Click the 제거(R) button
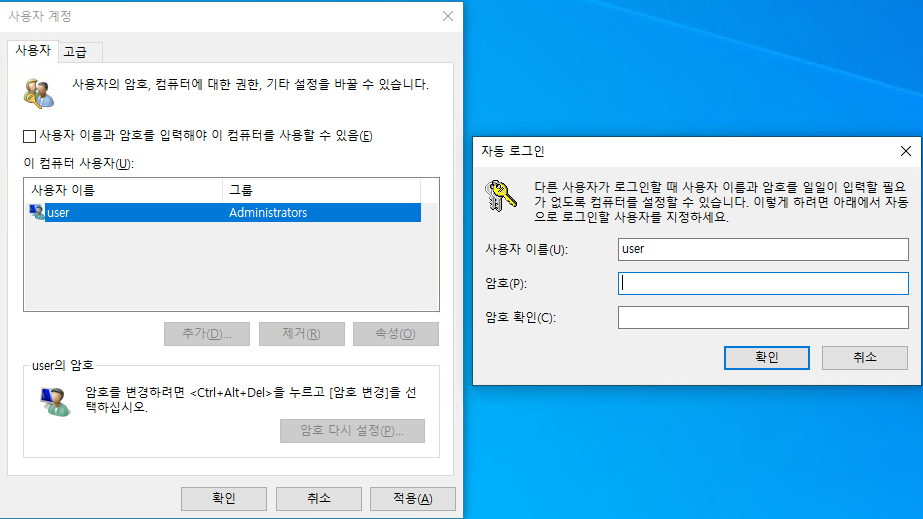The image size is (923, 519). [301, 334]
